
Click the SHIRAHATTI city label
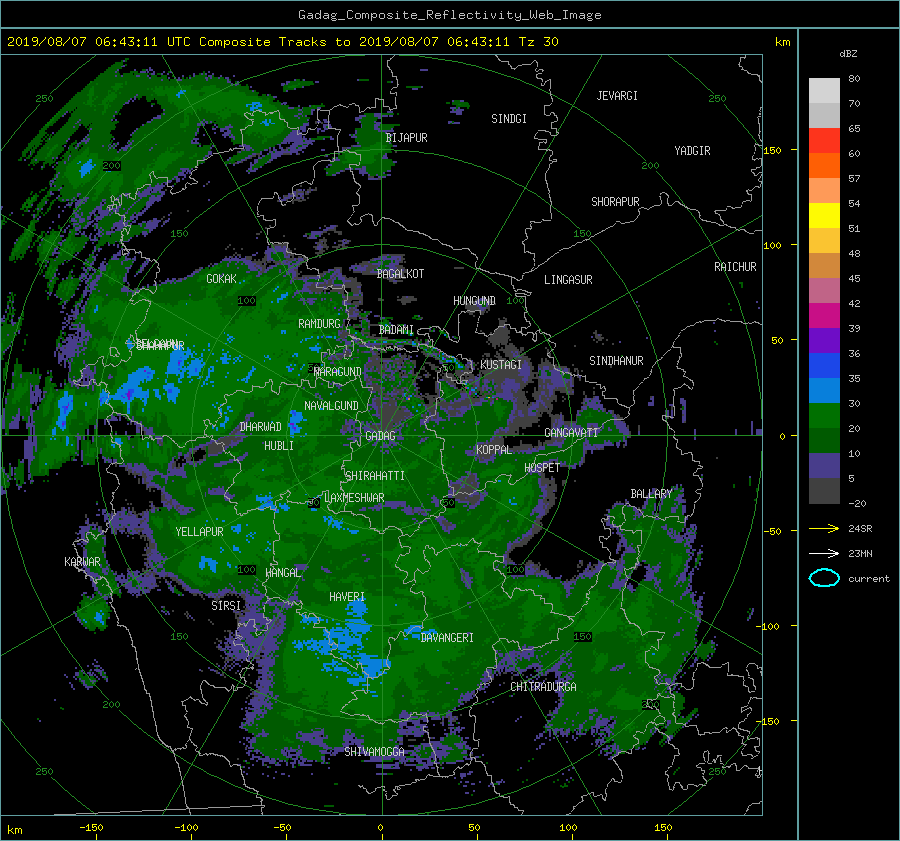375,476
